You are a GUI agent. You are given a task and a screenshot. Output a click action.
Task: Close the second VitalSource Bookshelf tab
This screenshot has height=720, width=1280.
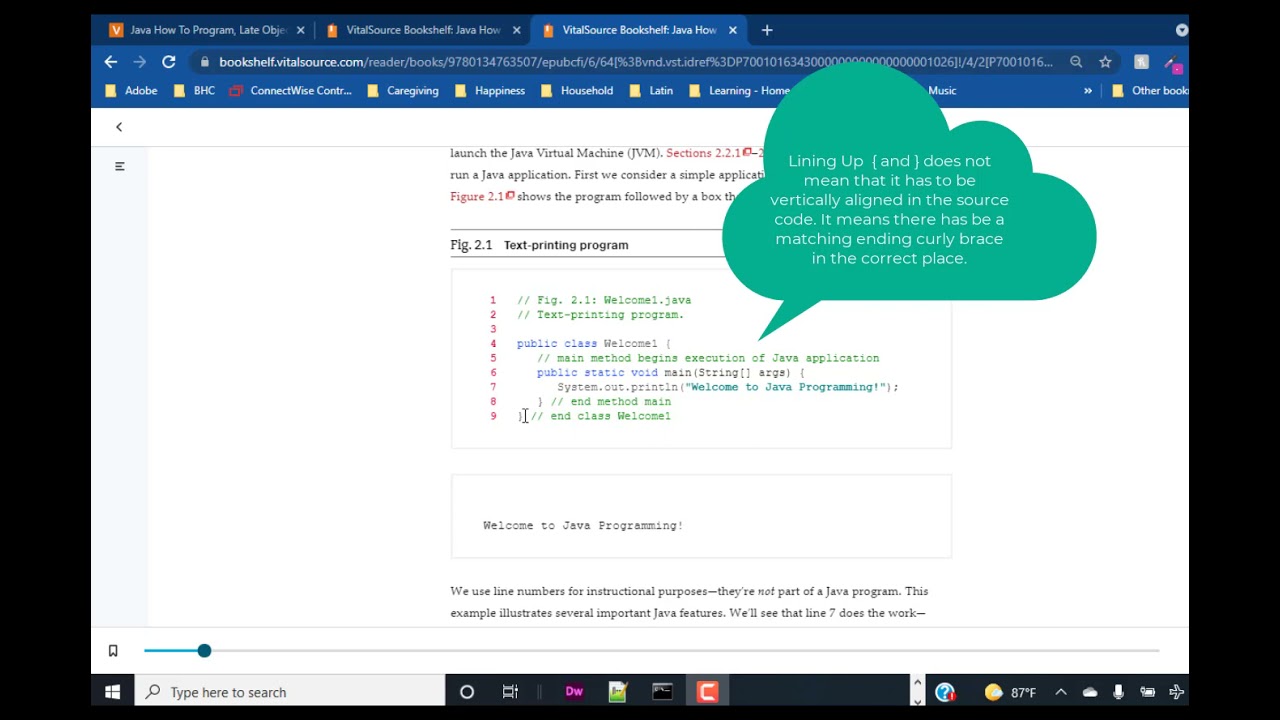pyautogui.click(x=516, y=30)
